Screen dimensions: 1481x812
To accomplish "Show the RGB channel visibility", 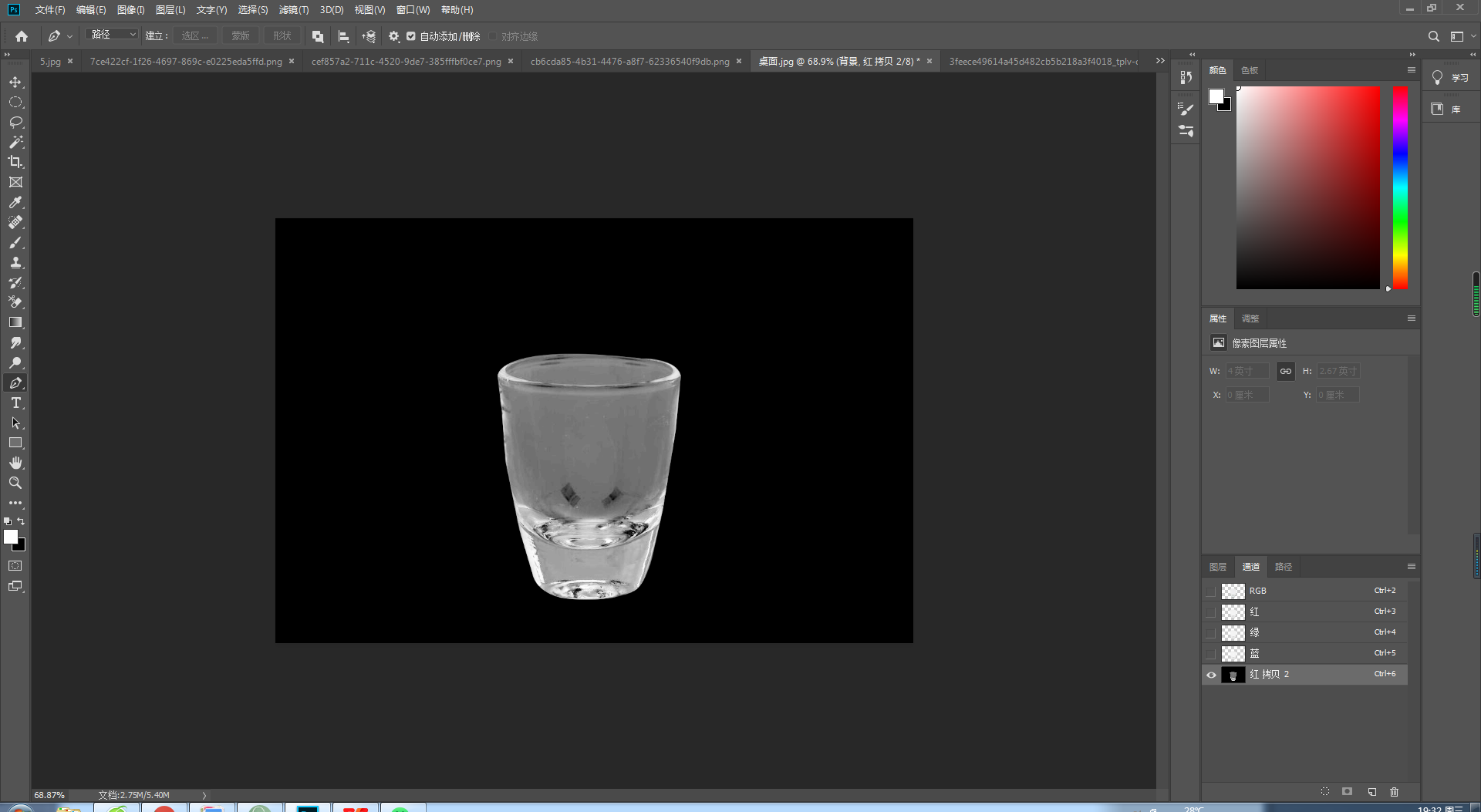I will pos(1211,591).
